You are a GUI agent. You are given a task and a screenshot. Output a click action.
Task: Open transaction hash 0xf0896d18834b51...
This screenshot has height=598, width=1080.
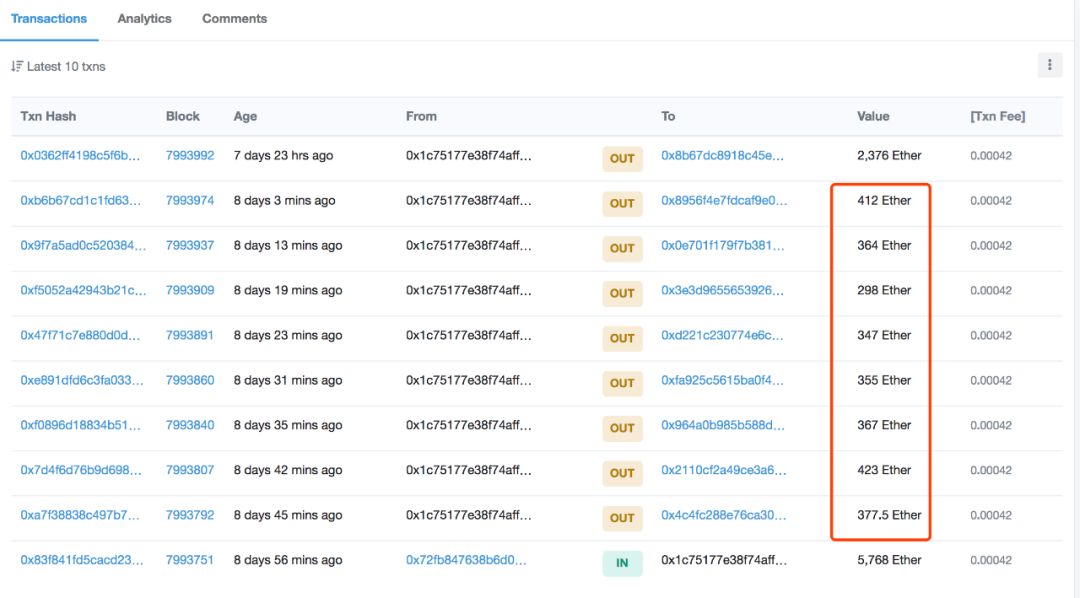point(81,425)
